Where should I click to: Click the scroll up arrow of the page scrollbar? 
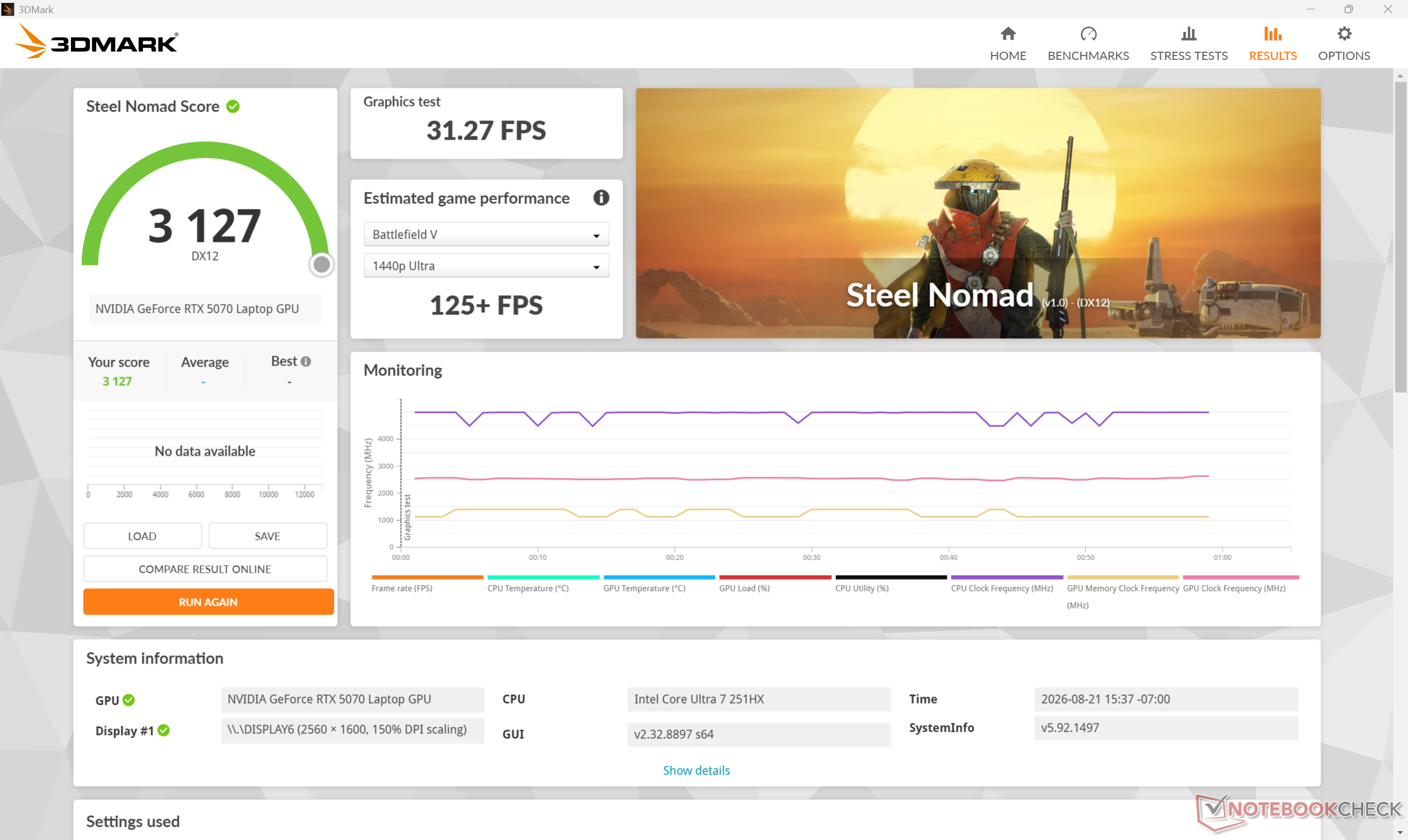1401,75
